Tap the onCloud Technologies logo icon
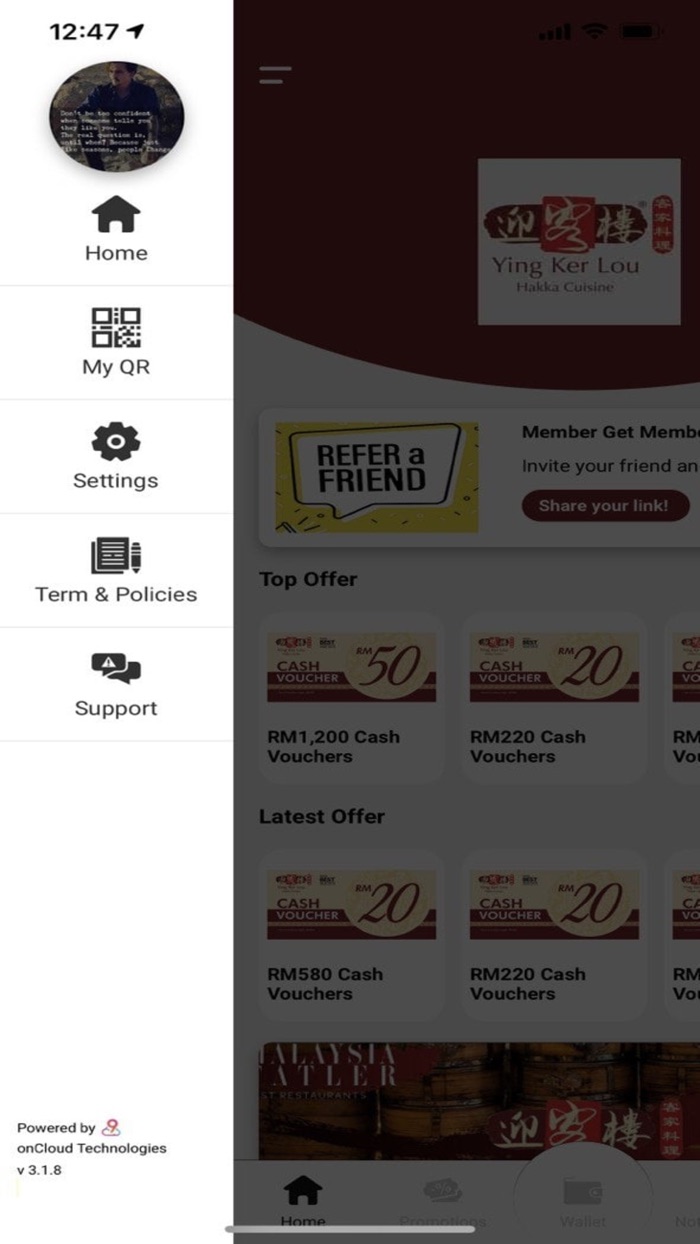The width and height of the screenshot is (700, 1244). tap(111, 1127)
